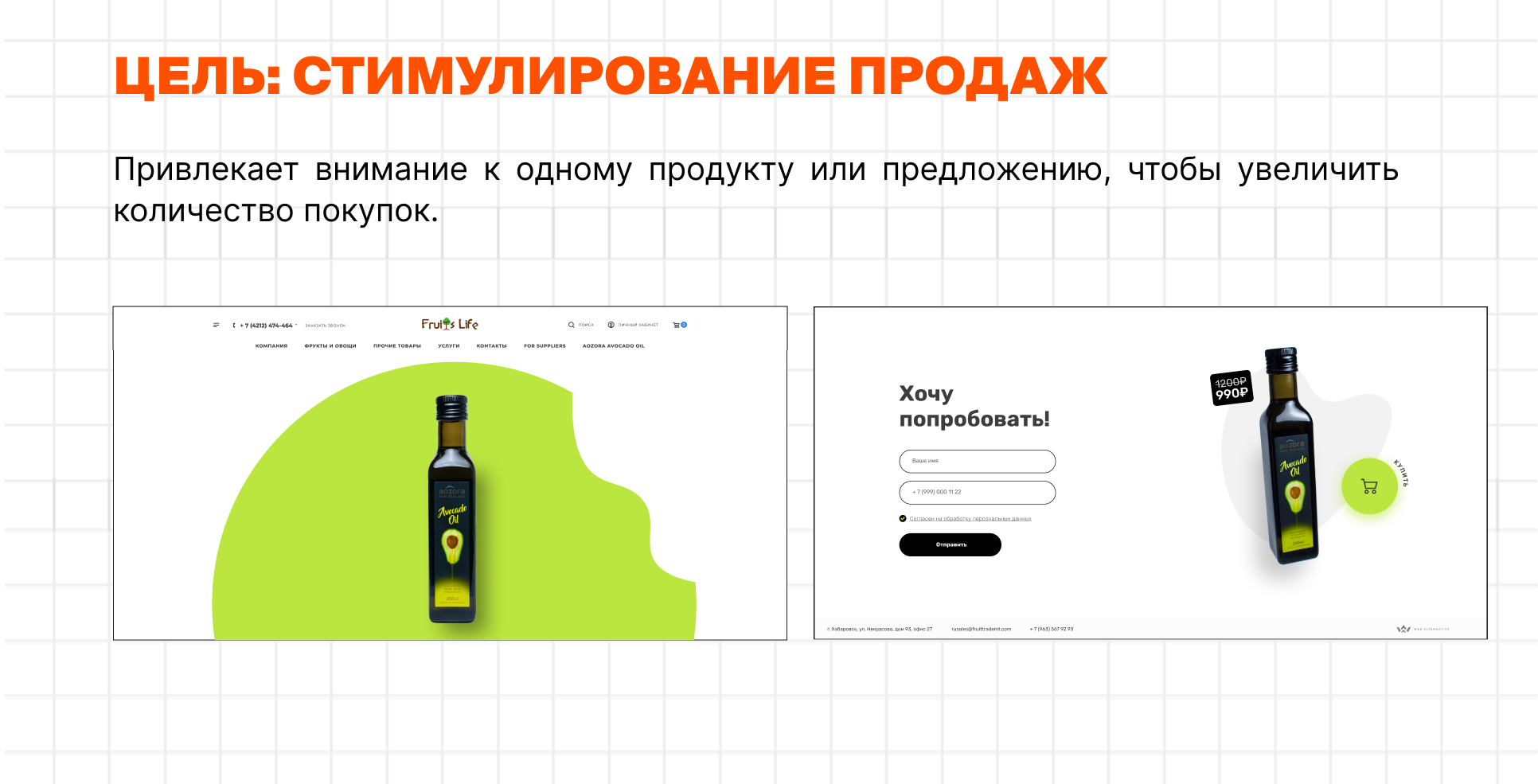1538x784 pixels.
Task: Click the Отправить submit button
Action: [951, 544]
